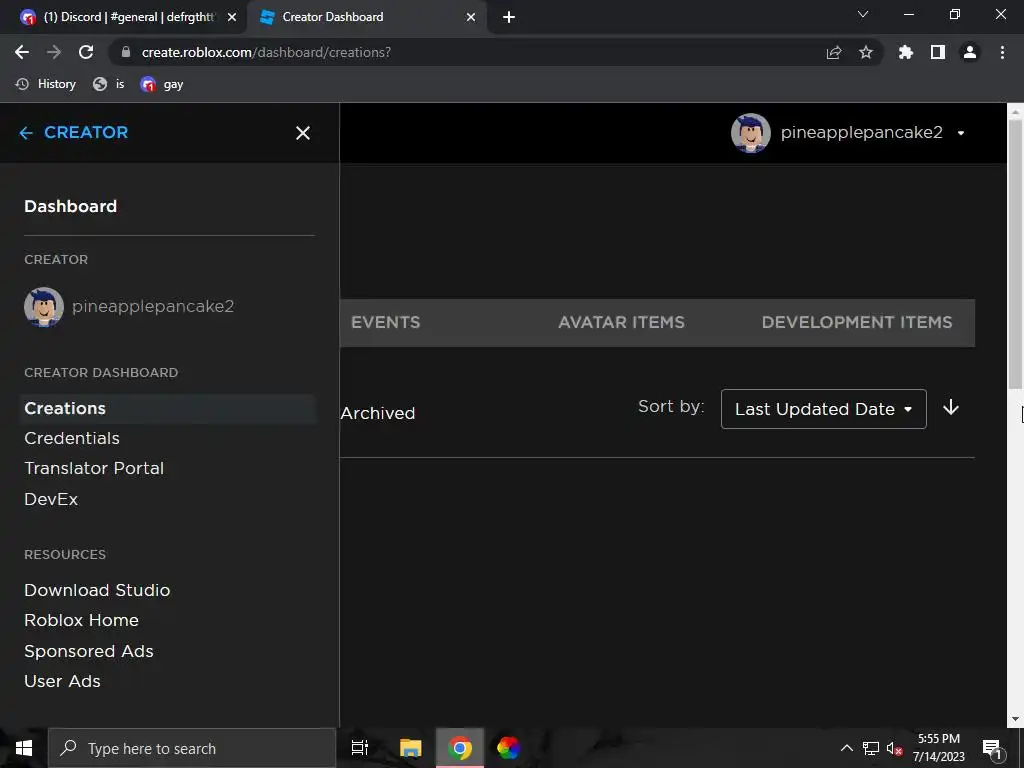Open Credentials in the sidebar
This screenshot has width=1024, height=768.
pos(72,438)
